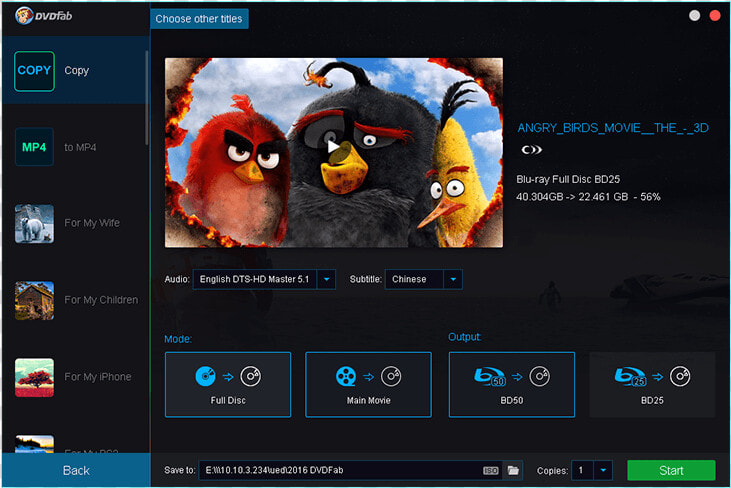Viewport: 731px width, 488px height.
Task: Click the Back button
Action: [x=76, y=470]
